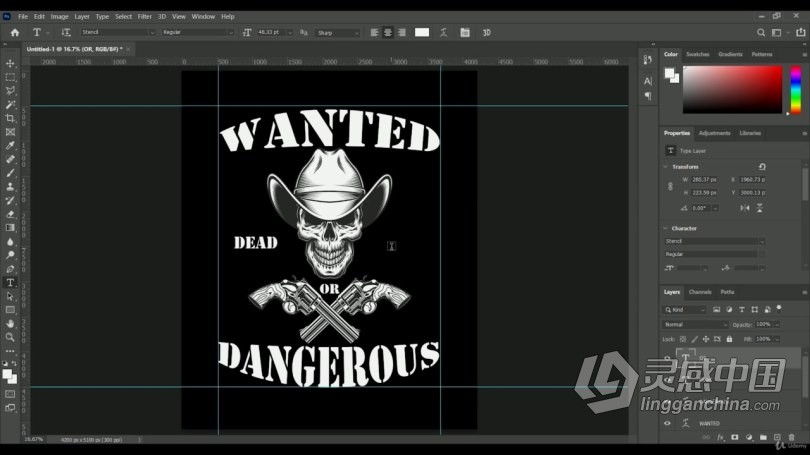
Task: Toggle text orientation in options bar
Action: 66,33
